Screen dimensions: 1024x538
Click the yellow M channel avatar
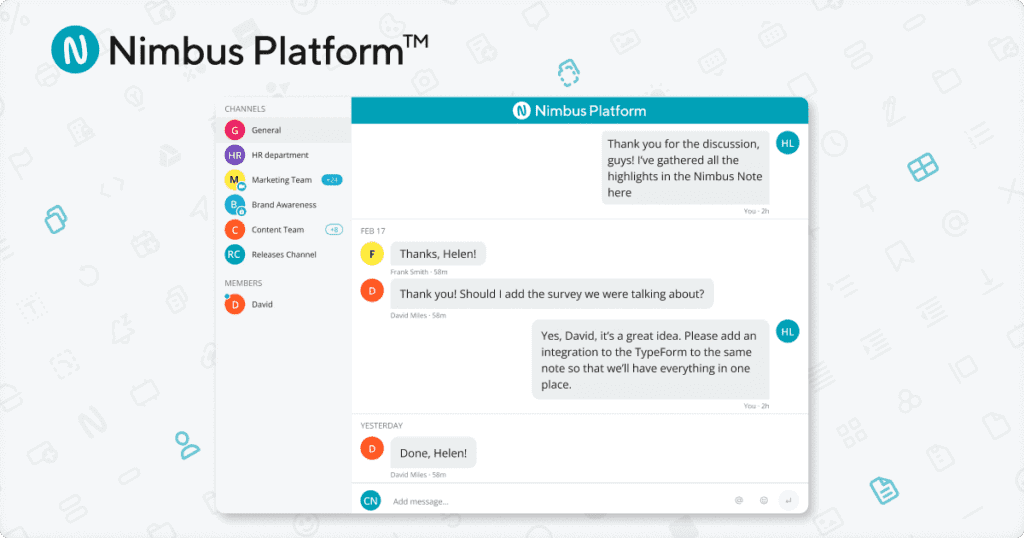pyautogui.click(x=234, y=180)
